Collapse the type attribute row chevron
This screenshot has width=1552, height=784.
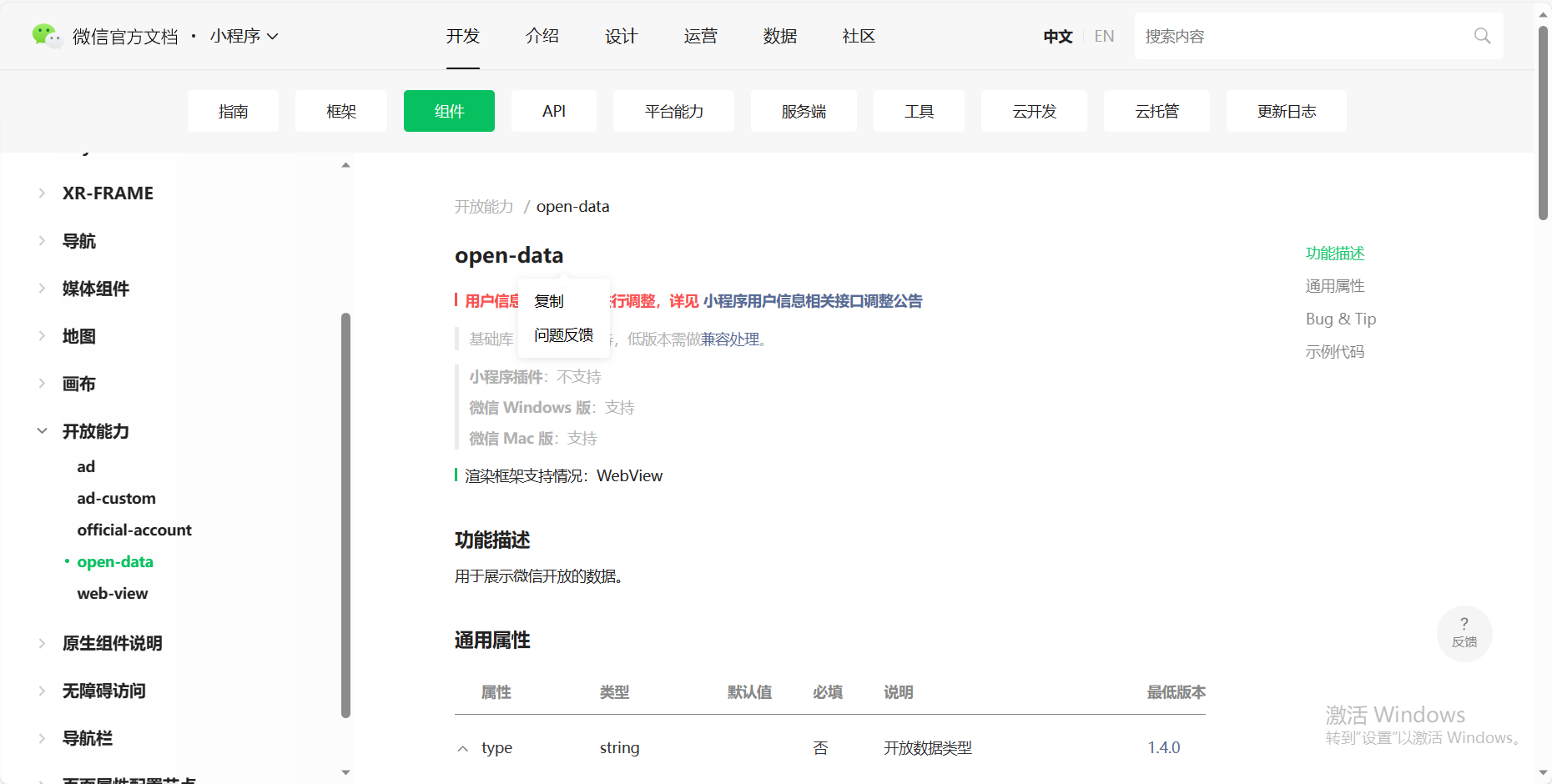click(x=463, y=748)
